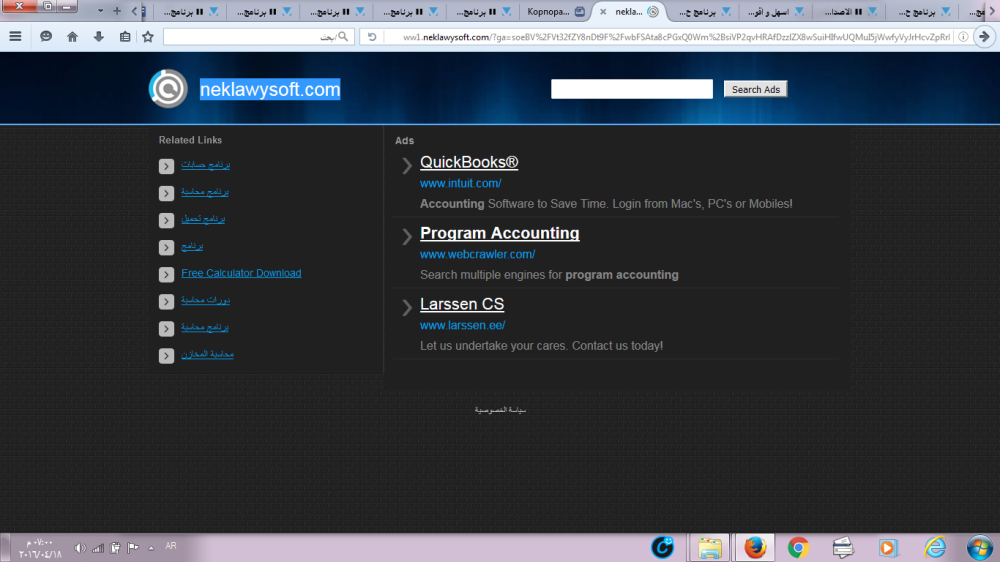Viewport: 1000px width, 562px height.
Task: Open Google Chrome from taskbar
Action: (798, 548)
